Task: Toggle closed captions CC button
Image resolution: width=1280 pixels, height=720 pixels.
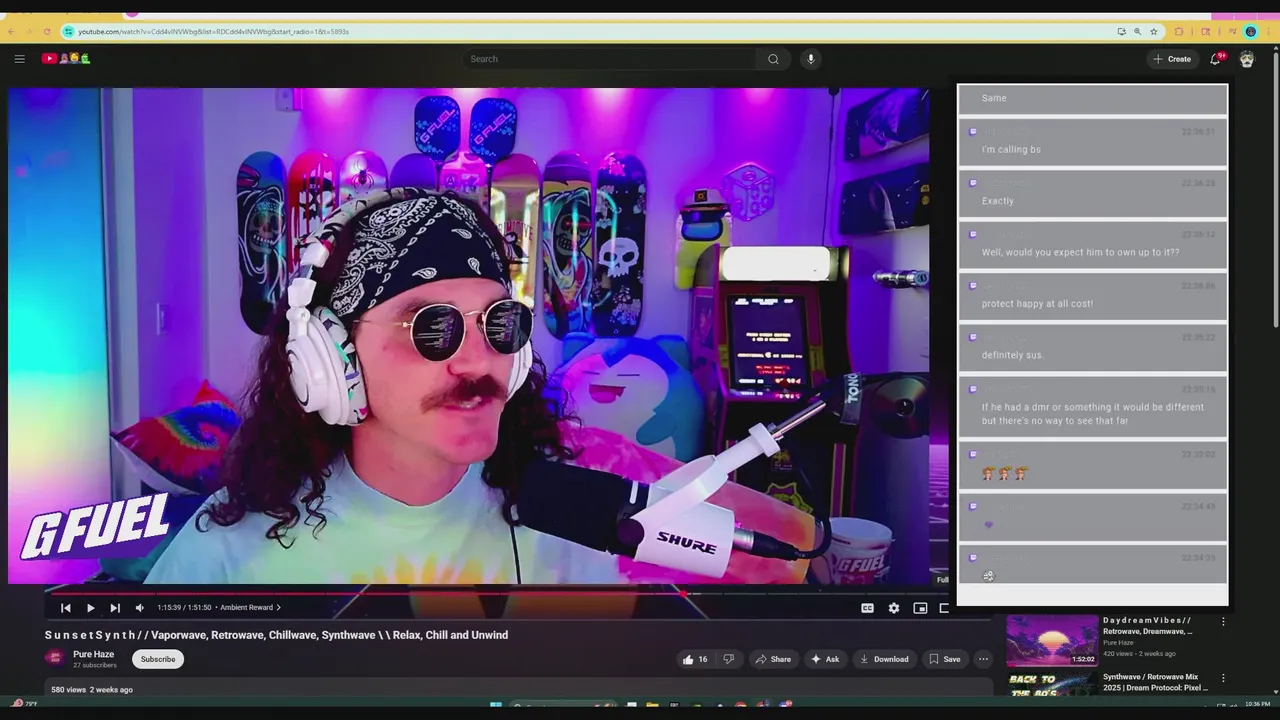Action: pos(867,608)
